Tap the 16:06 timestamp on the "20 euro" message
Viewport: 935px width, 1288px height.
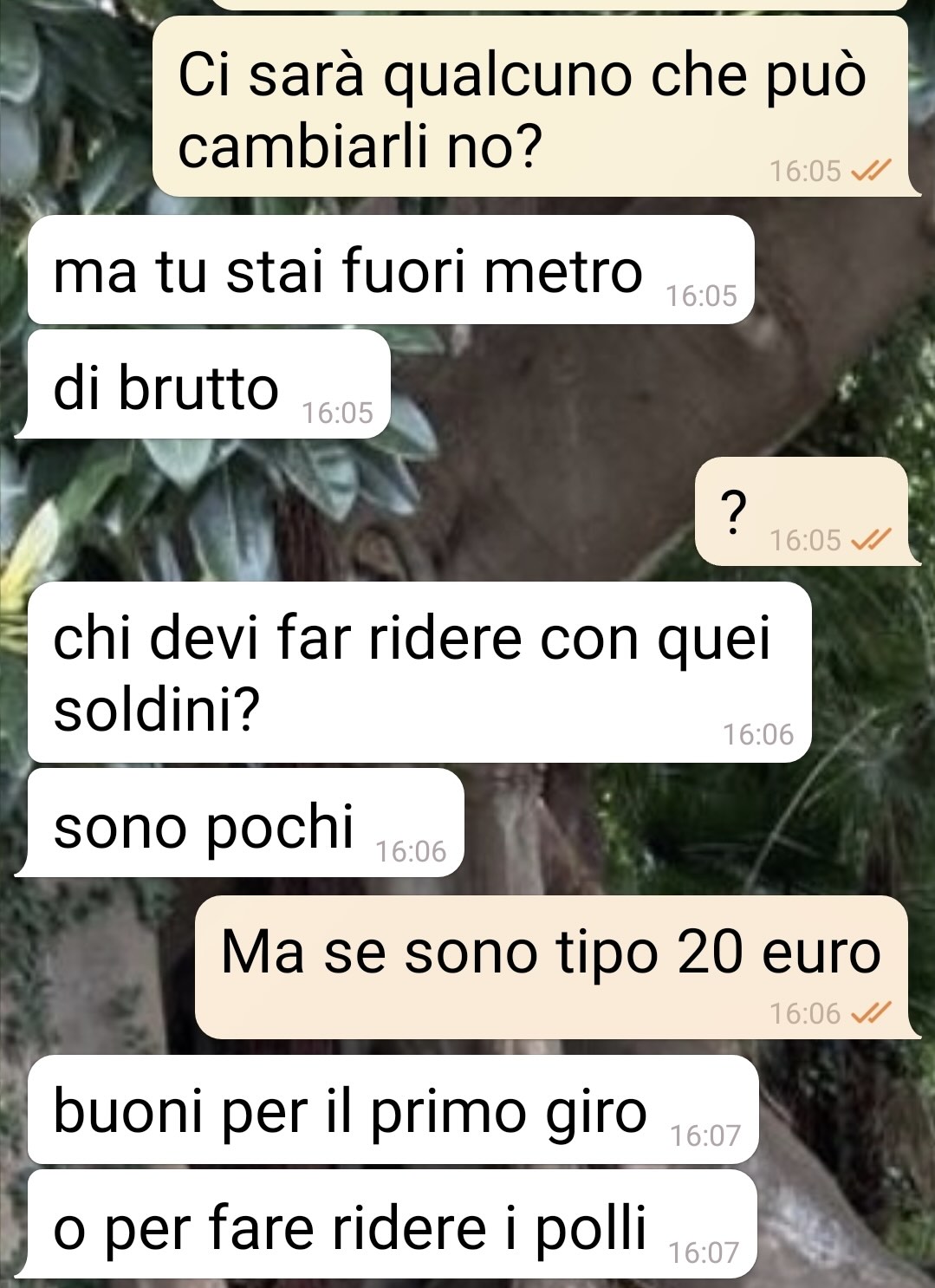[805, 1013]
